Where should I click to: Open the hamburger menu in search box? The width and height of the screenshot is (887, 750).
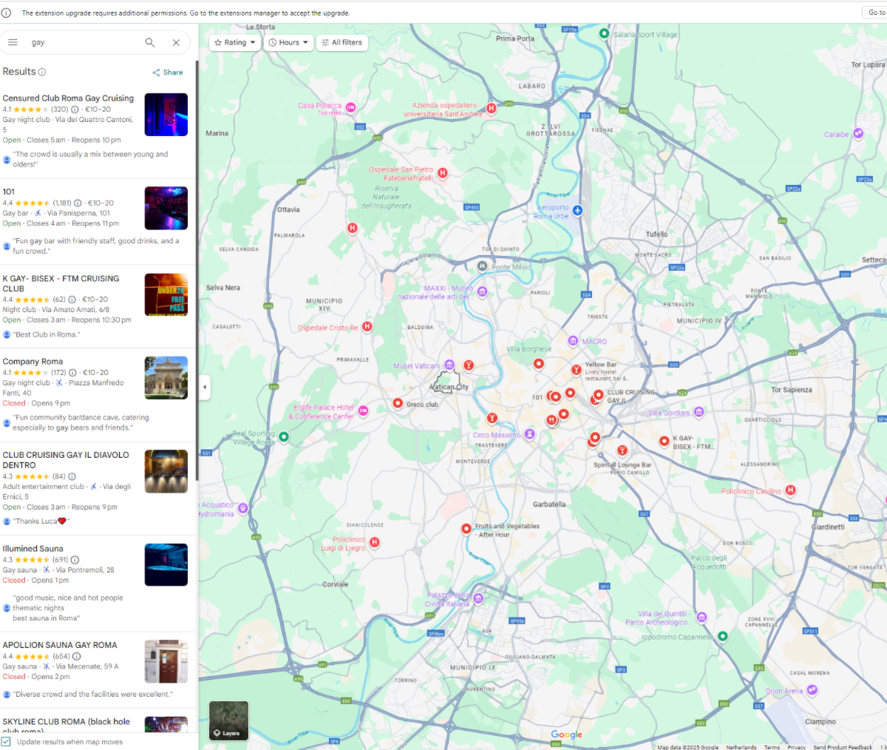click(x=12, y=42)
